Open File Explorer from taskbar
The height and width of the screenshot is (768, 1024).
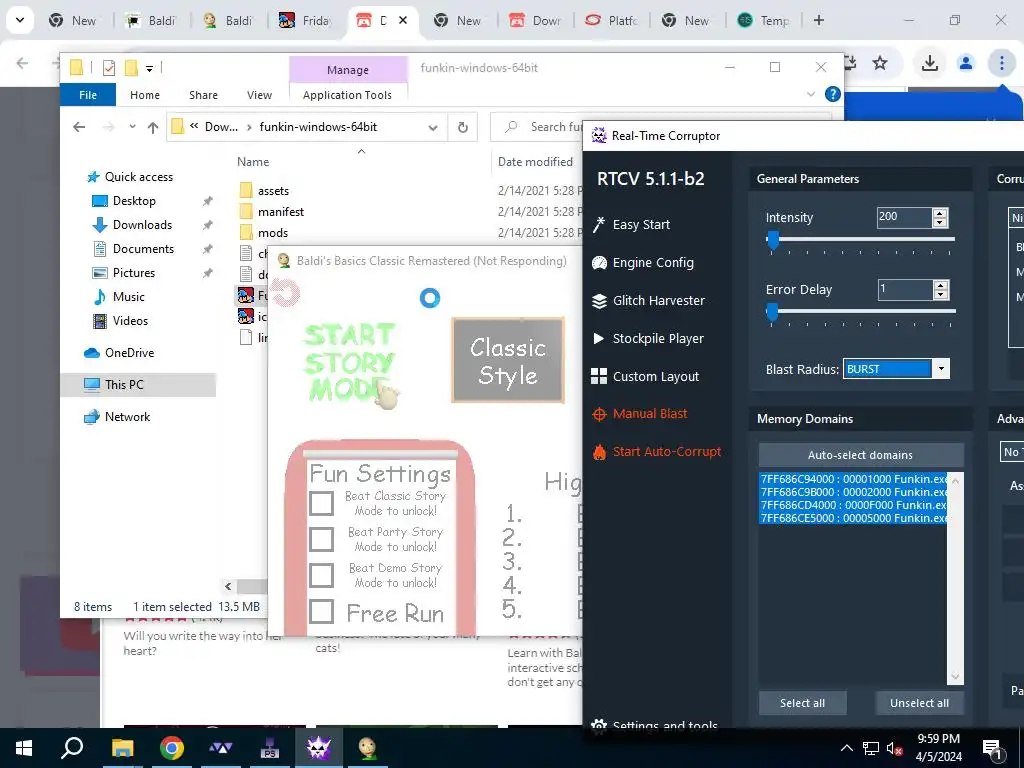click(122, 748)
